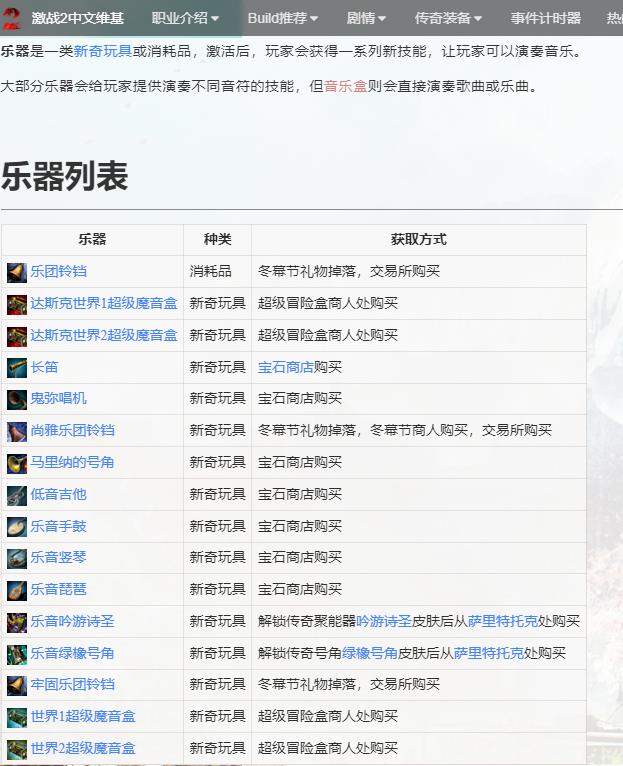
Task: Open the 乐音琵琶 page link
Action: click(58, 589)
